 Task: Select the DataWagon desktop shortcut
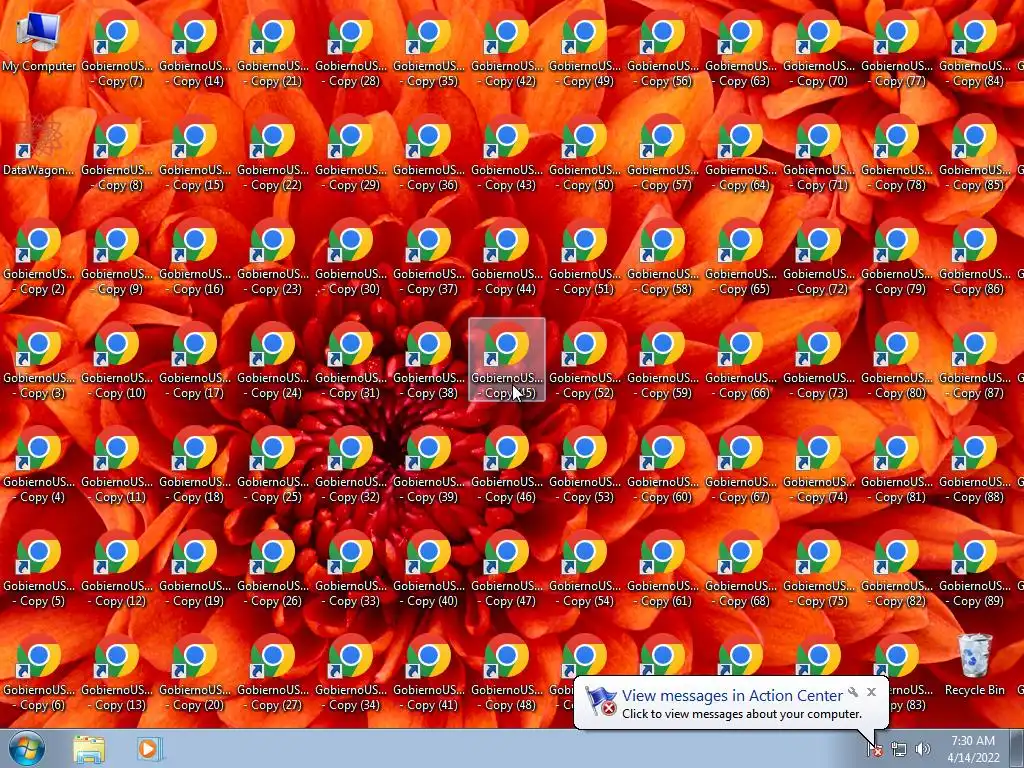coord(39,147)
